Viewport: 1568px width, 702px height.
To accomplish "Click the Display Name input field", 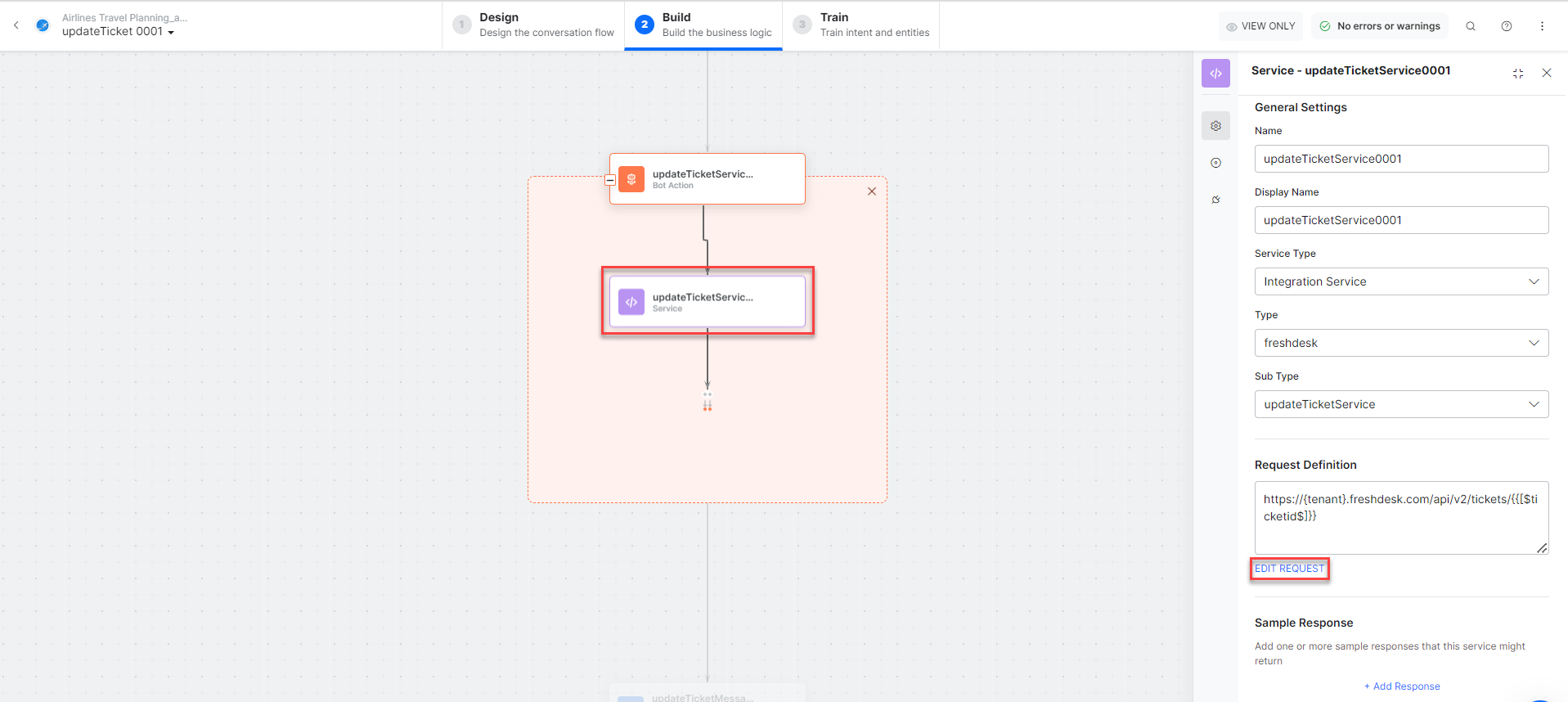I will pos(1400,220).
